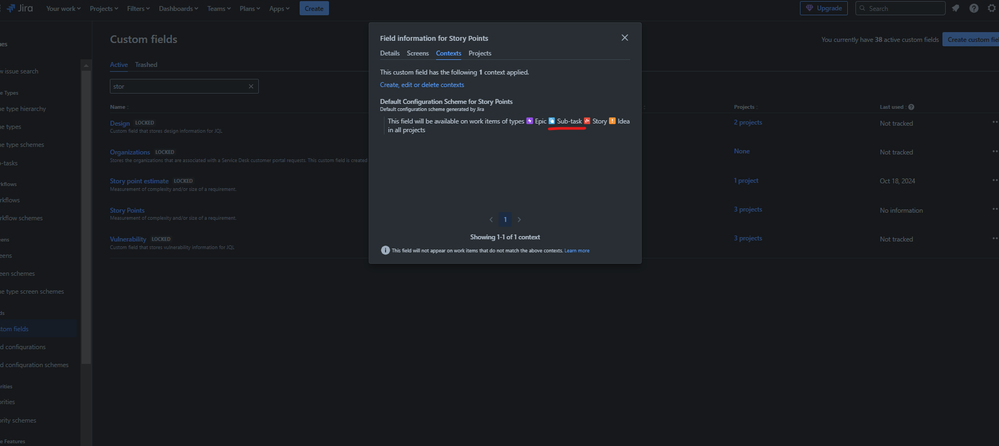Expand the Your work dropdown
The image size is (999, 446).
pos(64,8)
